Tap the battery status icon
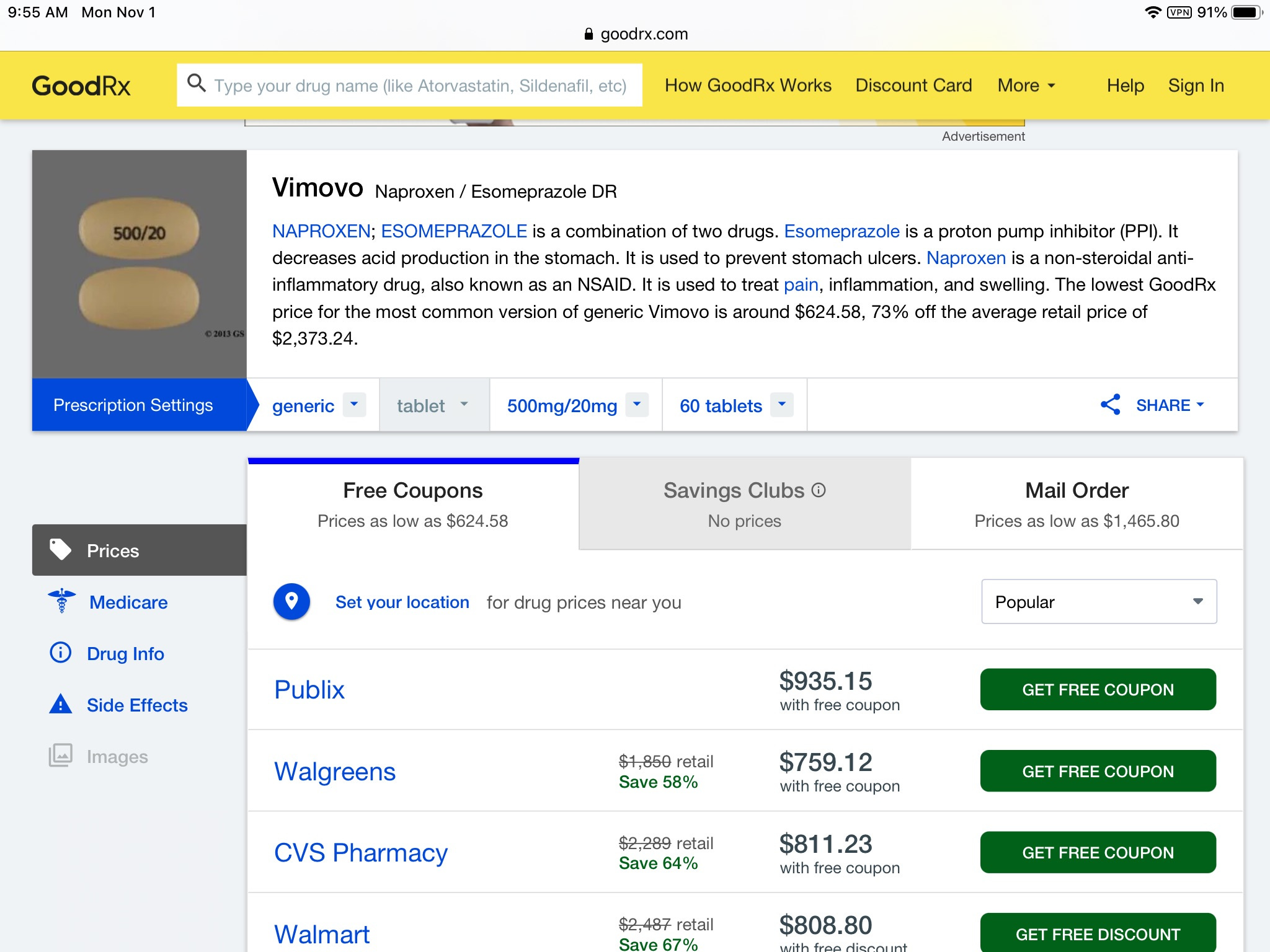This screenshot has height=952, width=1270. pos(1246,12)
